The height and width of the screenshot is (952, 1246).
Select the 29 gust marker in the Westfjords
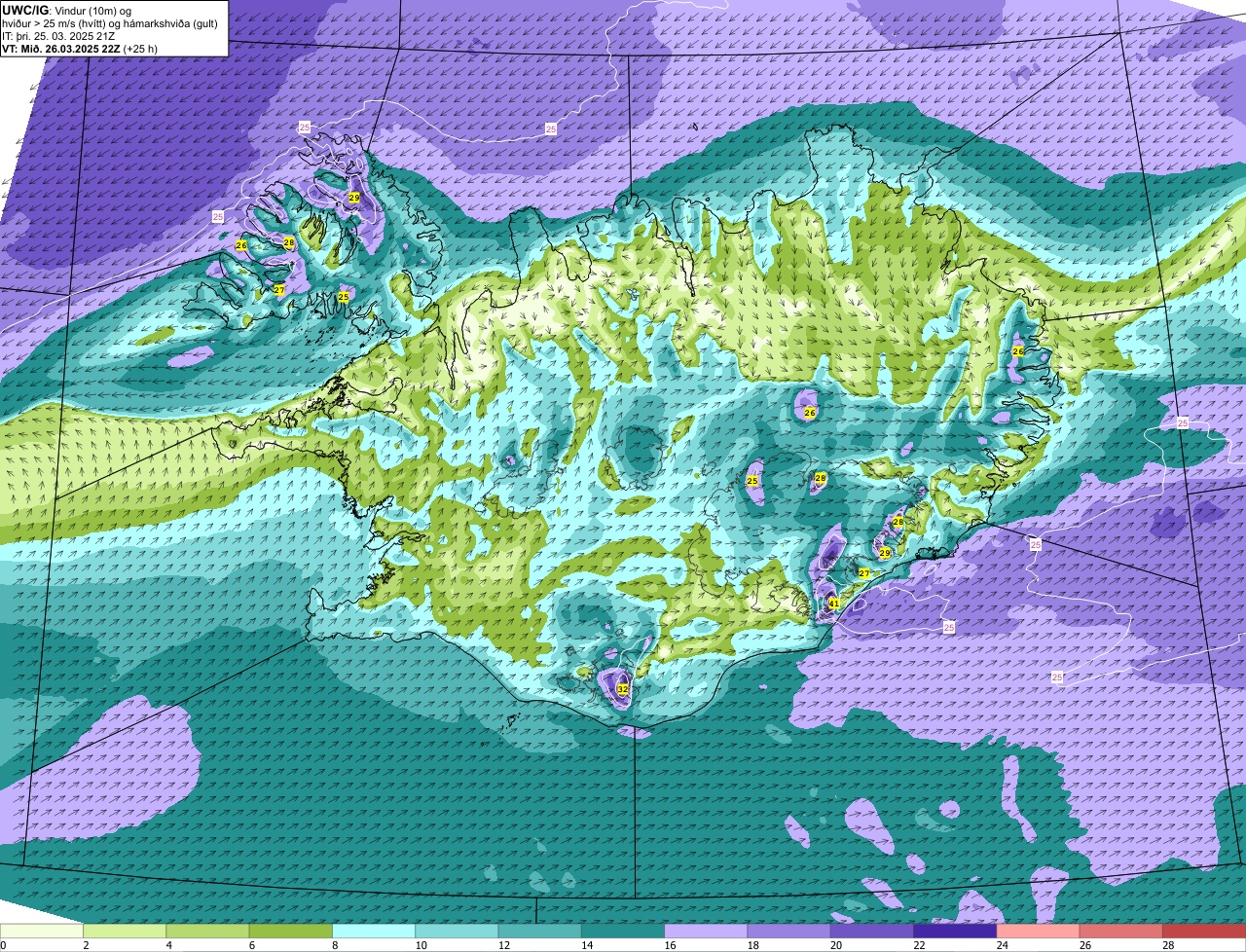pyautogui.click(x=354, y=198)
